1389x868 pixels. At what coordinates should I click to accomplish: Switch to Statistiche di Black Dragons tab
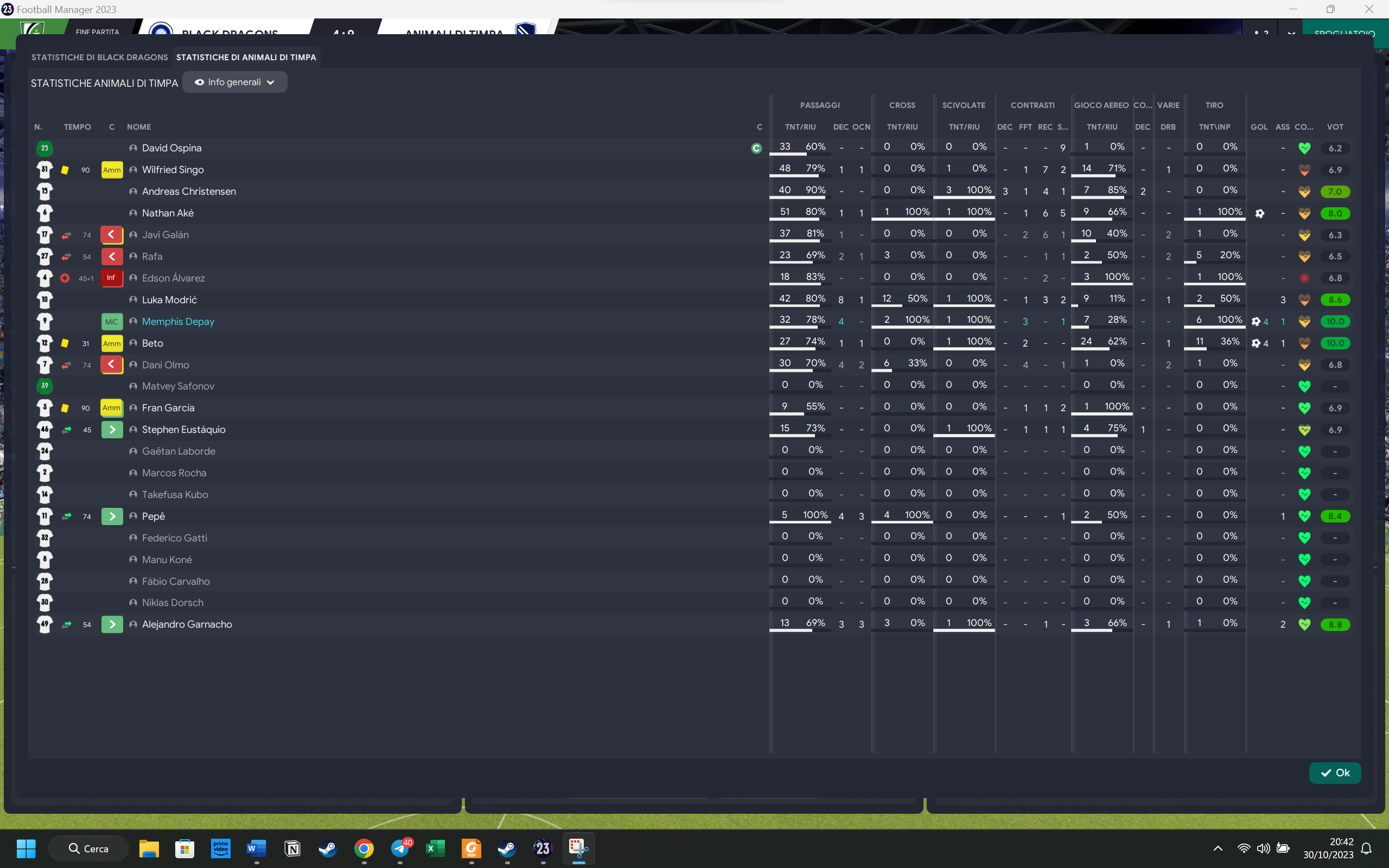[99, 58]
